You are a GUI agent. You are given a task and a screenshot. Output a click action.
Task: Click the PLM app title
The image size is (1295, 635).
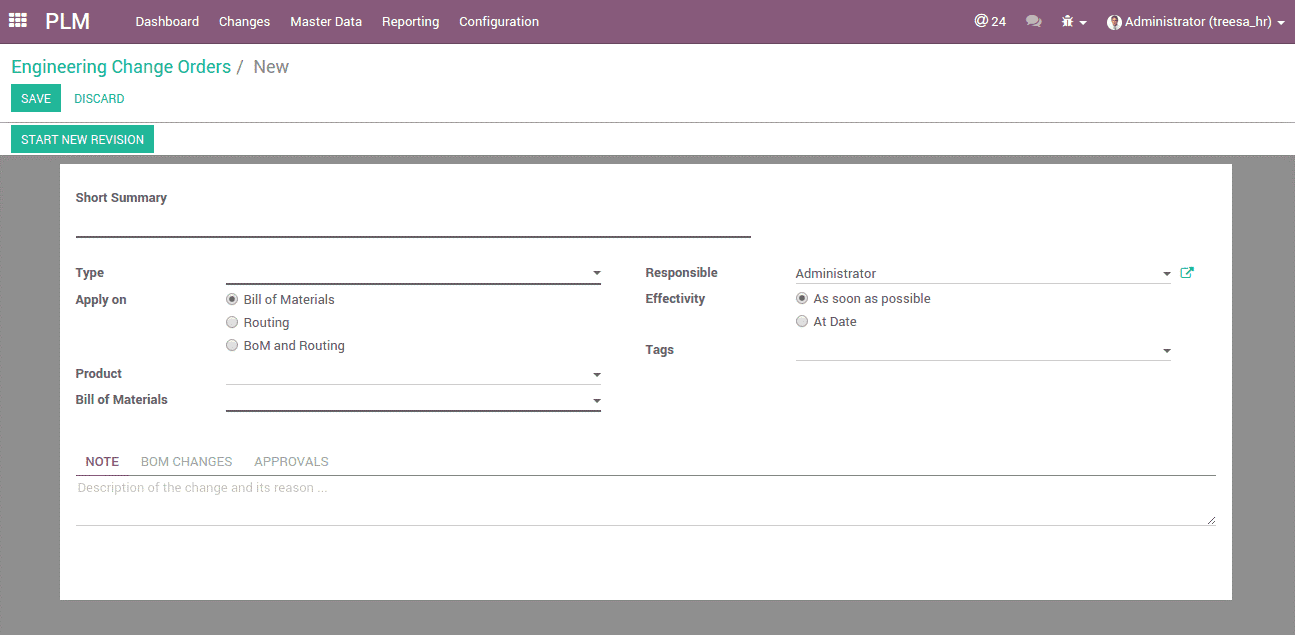tap(67, 21)
